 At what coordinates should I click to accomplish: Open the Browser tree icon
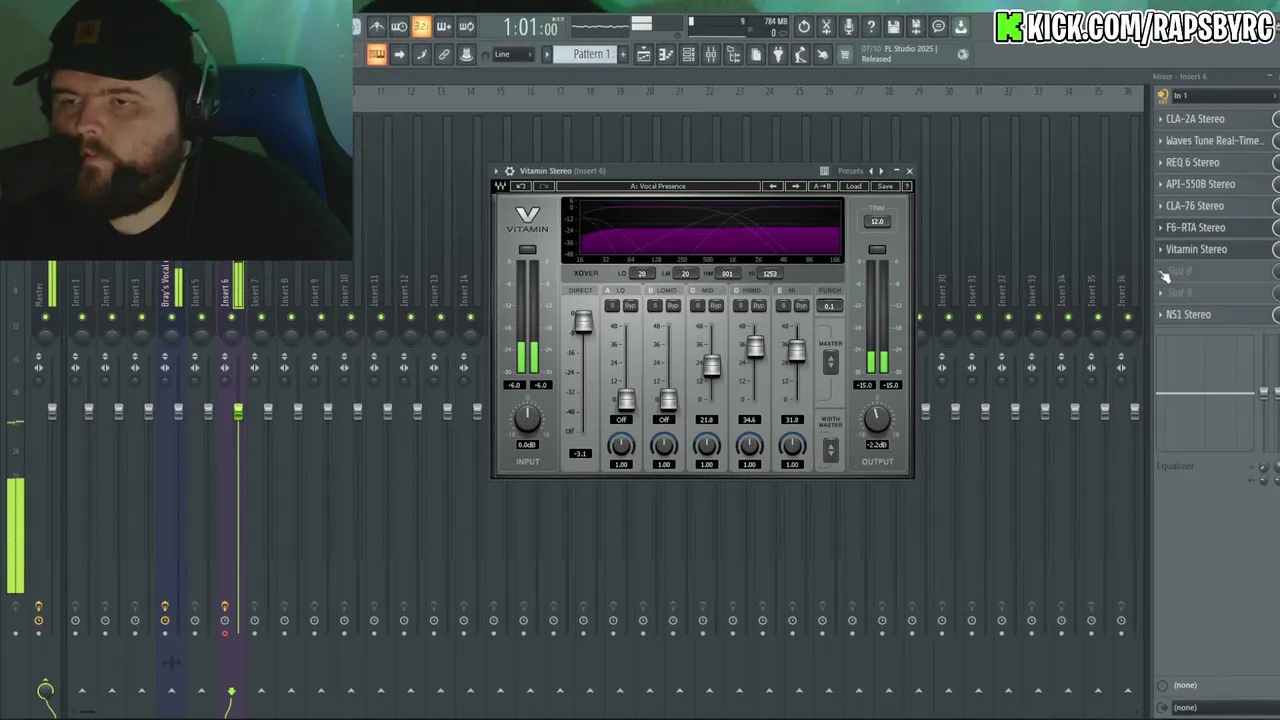[733, 54]
